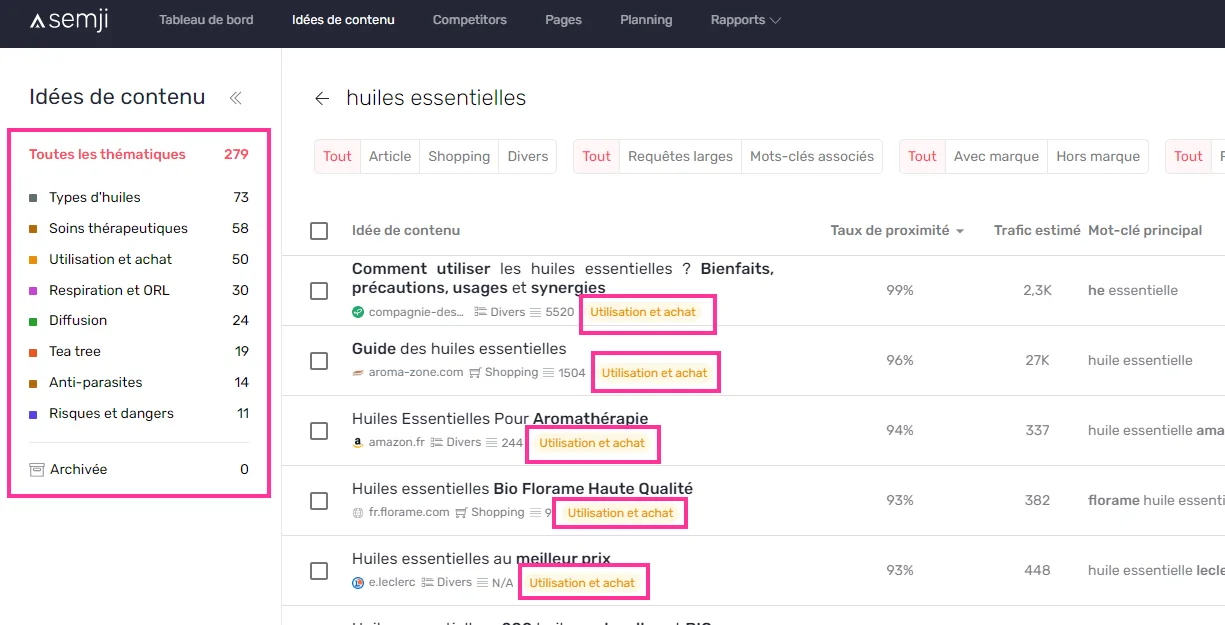Filter by Avec marque
This screenshot has height=625, width=1225.
coord(997,156)
